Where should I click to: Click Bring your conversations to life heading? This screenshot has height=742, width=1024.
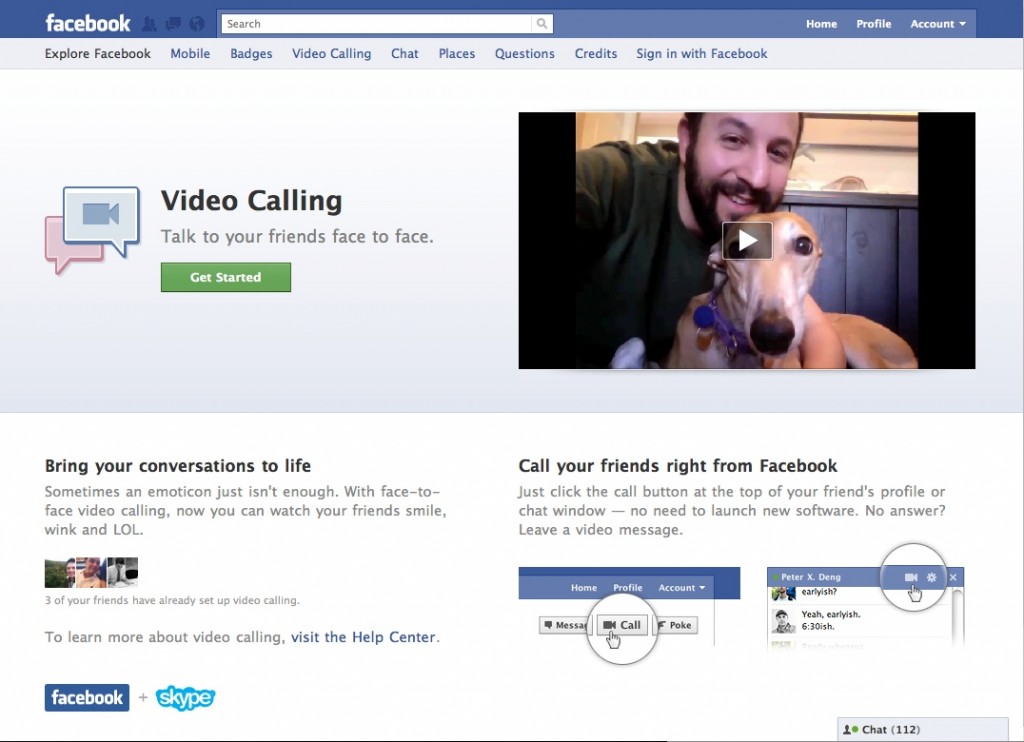pyautogui.click(x=178, y=466)
